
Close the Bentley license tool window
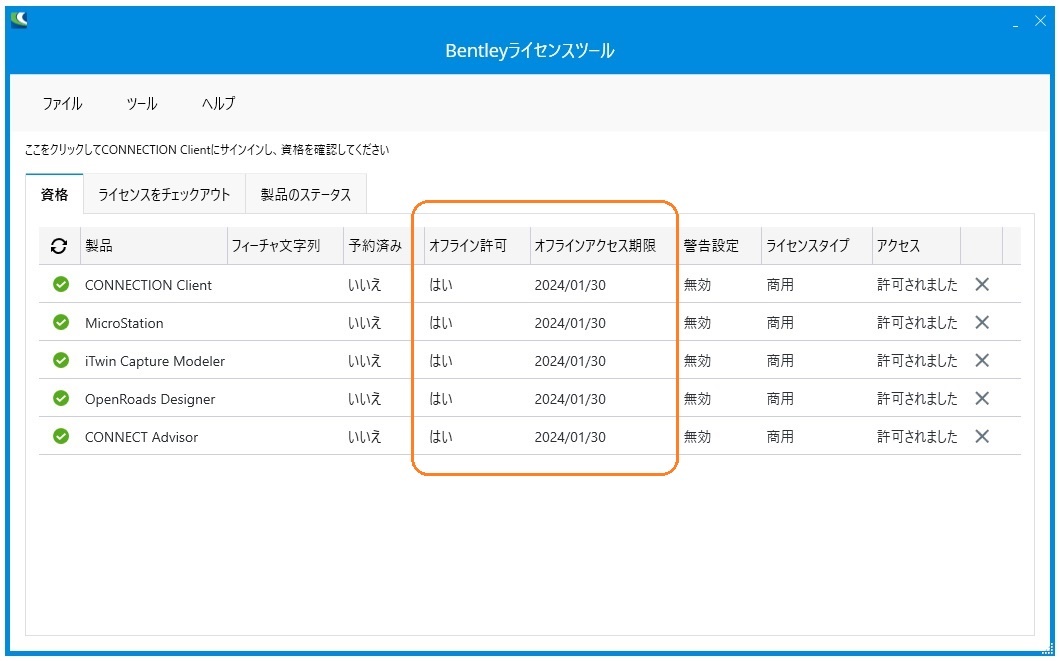pyautogui.click(x=1040, y=21)
